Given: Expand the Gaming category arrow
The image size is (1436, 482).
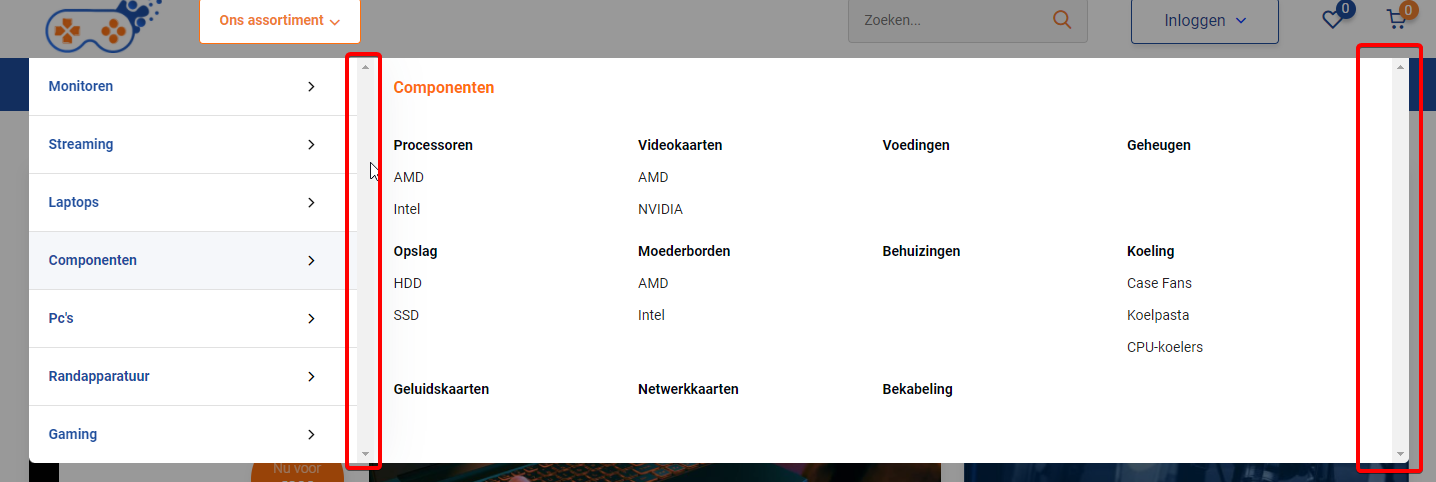Looking at the screenshot, I should pyautogui.click(x=311, y=435).
